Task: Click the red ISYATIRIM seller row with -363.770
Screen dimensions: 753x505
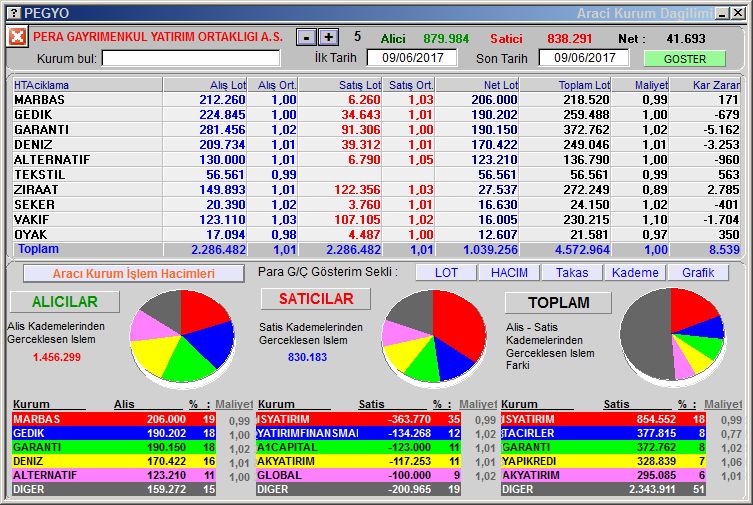Action: [x=358, y=419]
